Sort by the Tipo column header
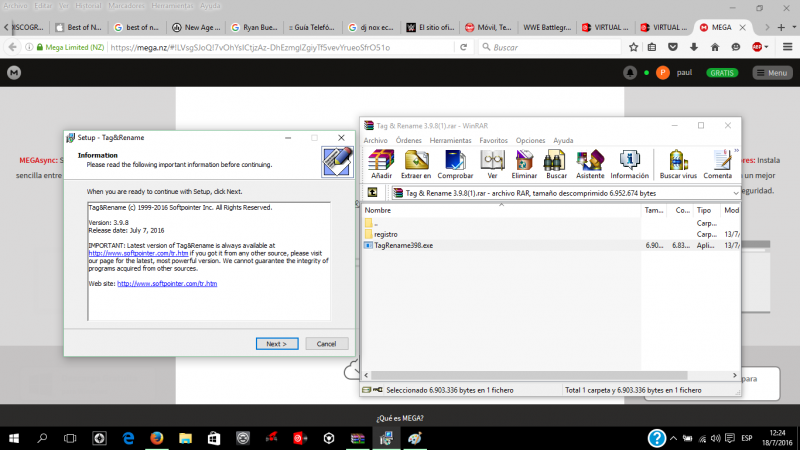 point(706,210)
